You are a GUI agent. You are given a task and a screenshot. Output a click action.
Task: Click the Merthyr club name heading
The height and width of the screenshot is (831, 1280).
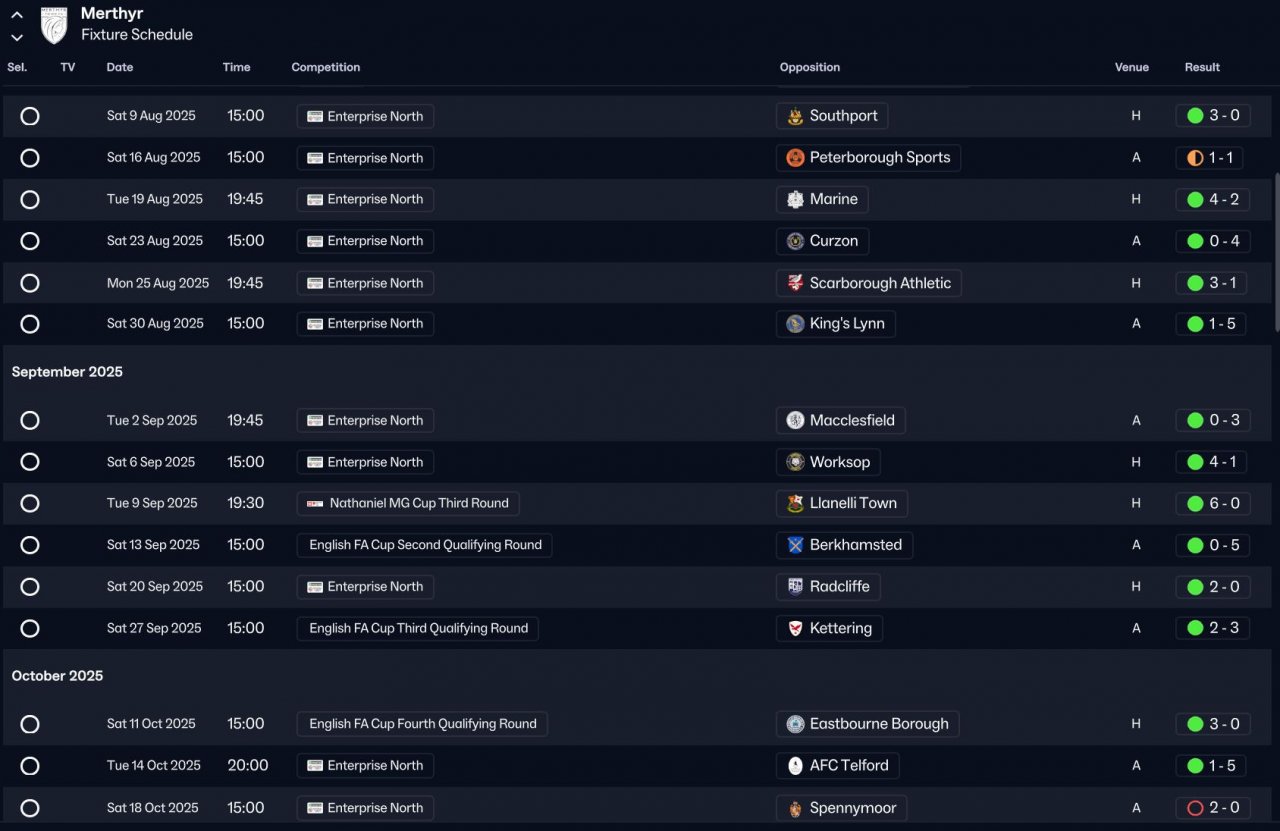[x=112, y=13]
